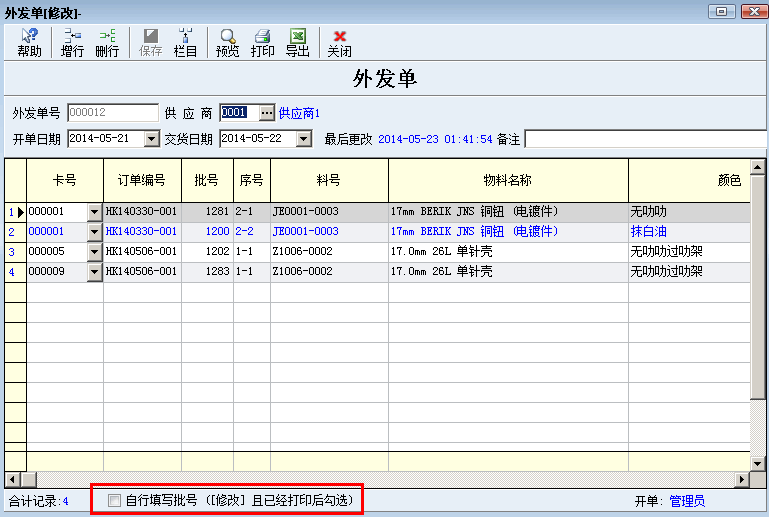Click Z1006-0002 part number in row 4

coord(329,272)
